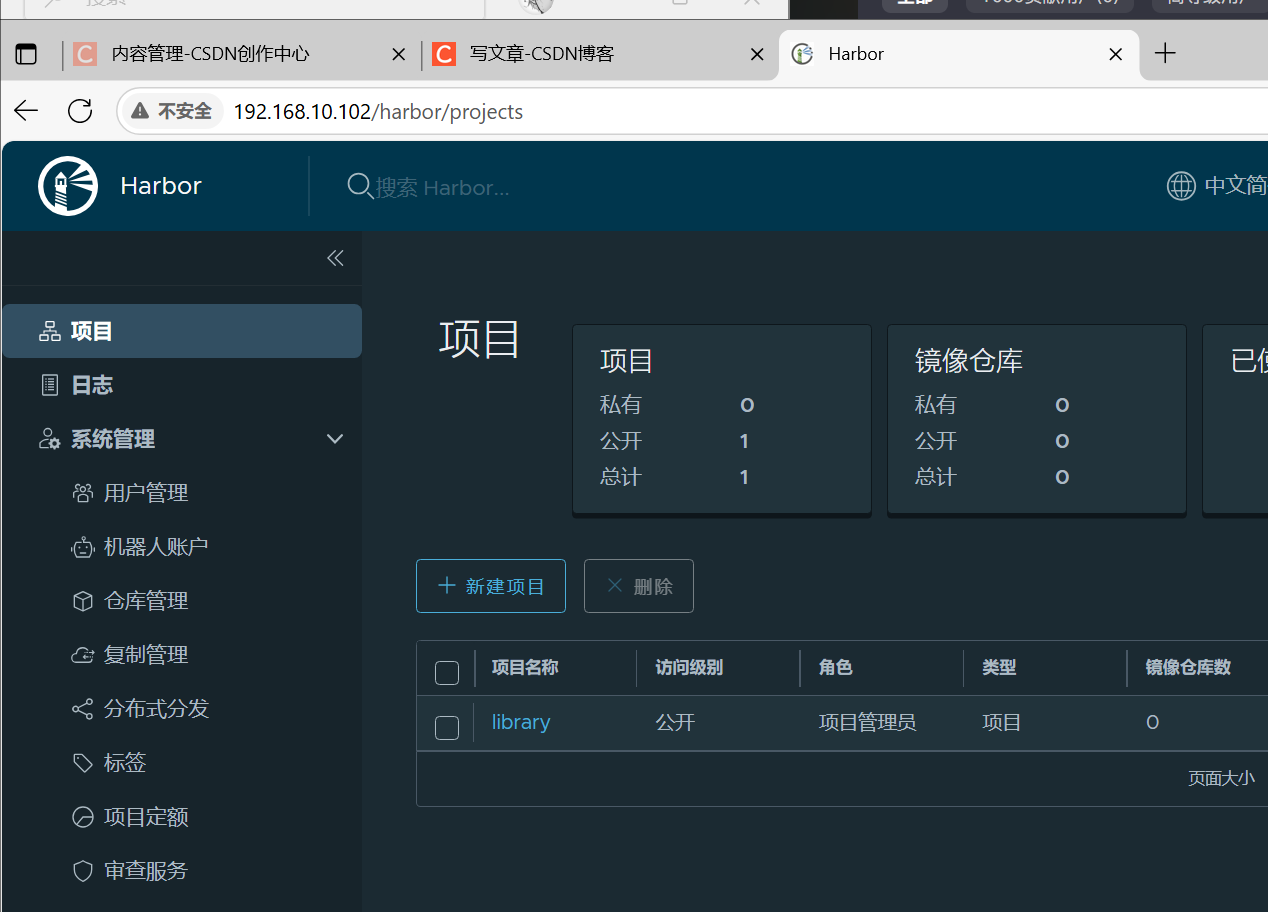Go back using browser back arrow
The image size is (1268, 912).
pyautogui.click(x=26, y=110)
